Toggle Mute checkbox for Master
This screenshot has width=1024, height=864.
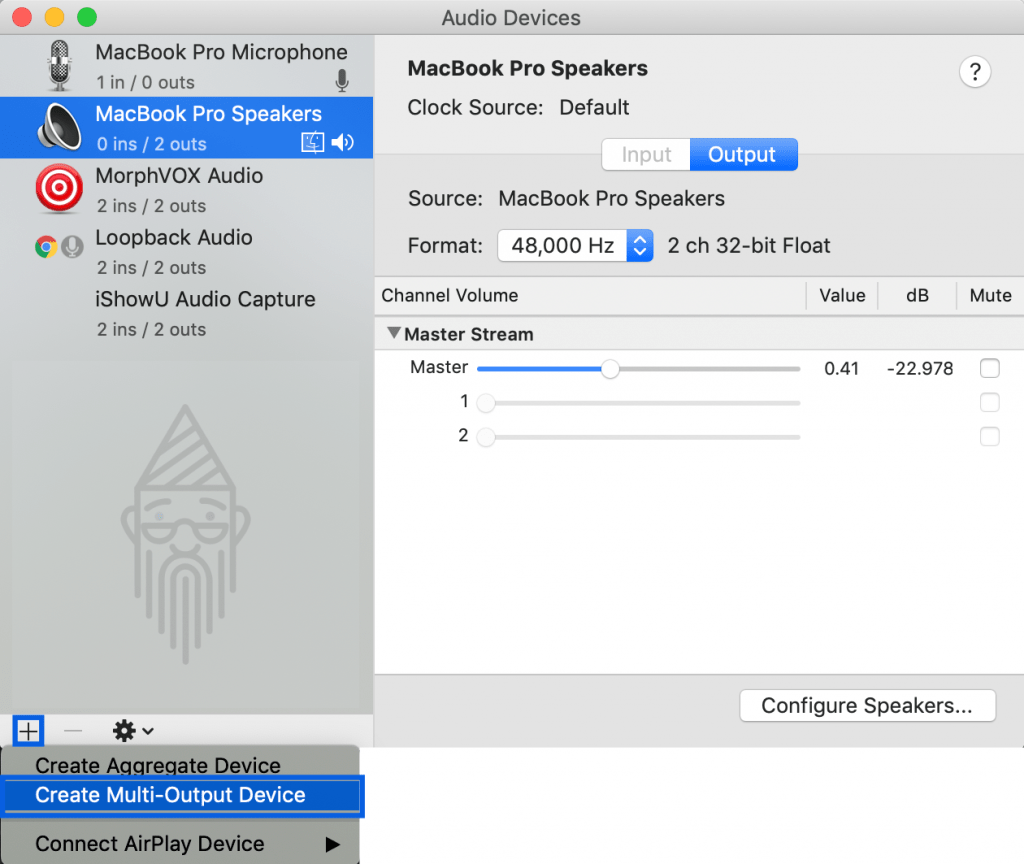(x=989, y=368)
